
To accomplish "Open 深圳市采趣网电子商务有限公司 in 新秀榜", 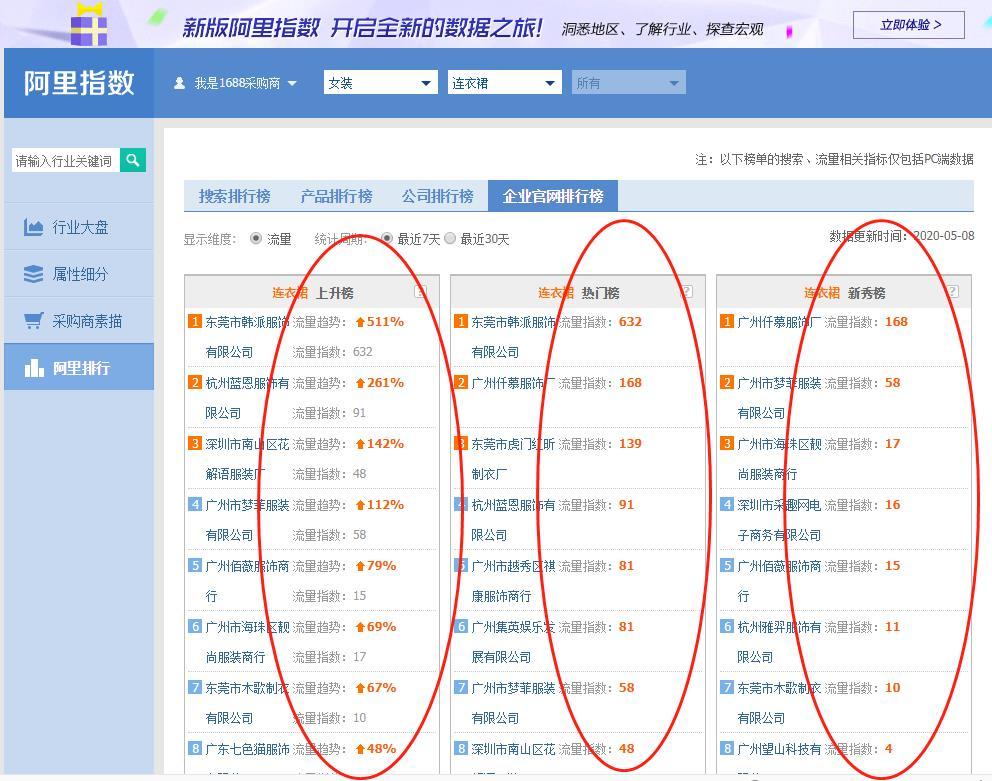I will (779, 520).
